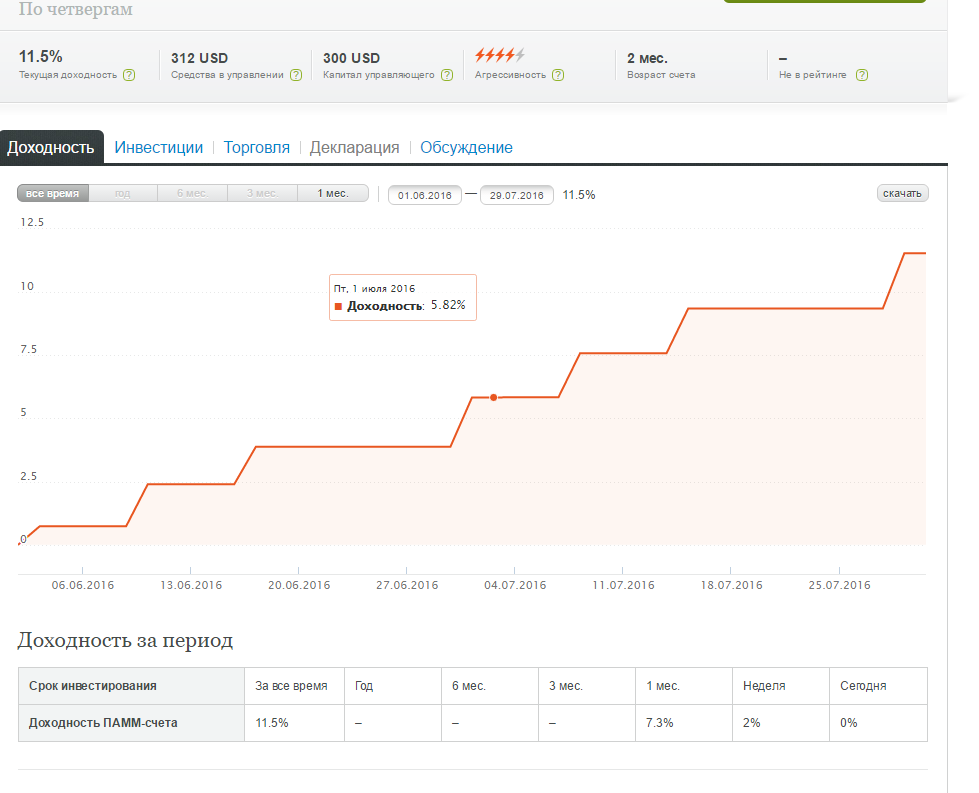
Task: Open the Декларация tab
Action: click(355, 147)
